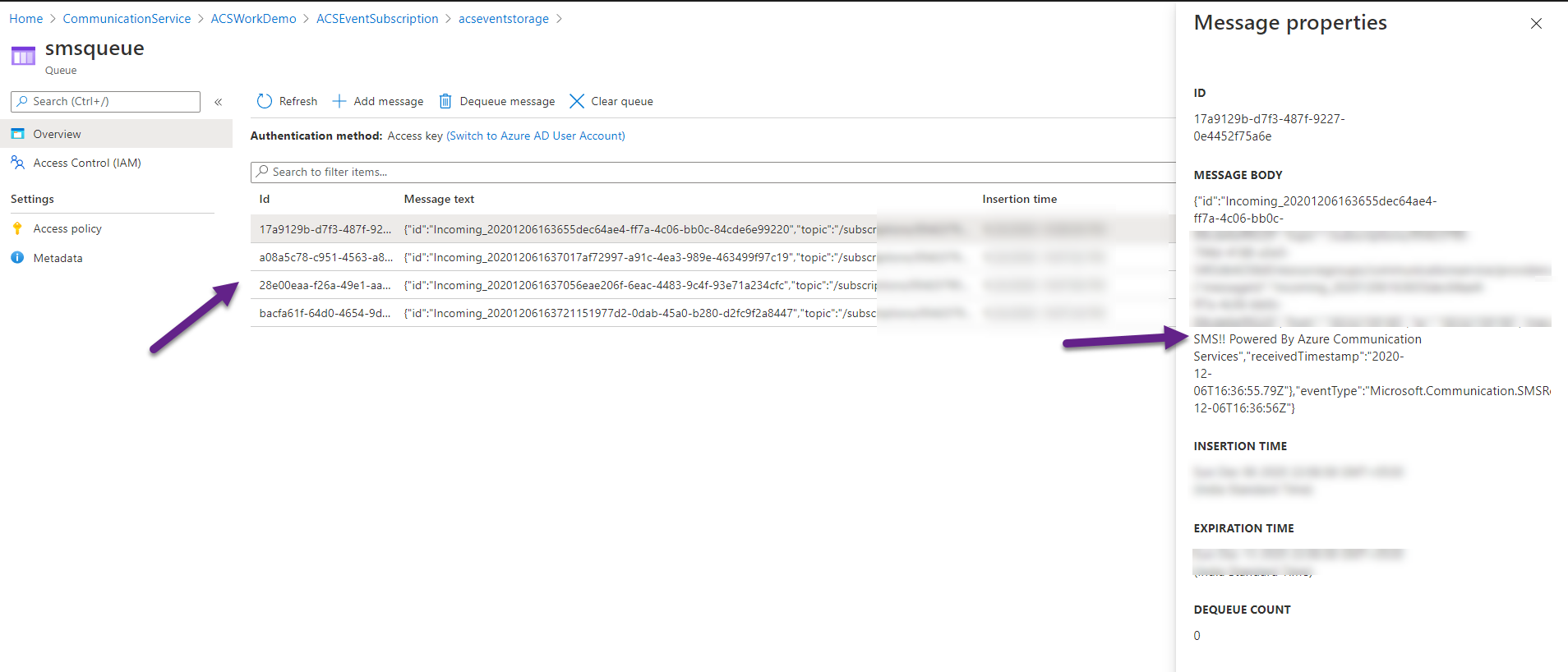1568x672 pixels.
Task: Sort by Insertion time column header
Action: 1019,199
